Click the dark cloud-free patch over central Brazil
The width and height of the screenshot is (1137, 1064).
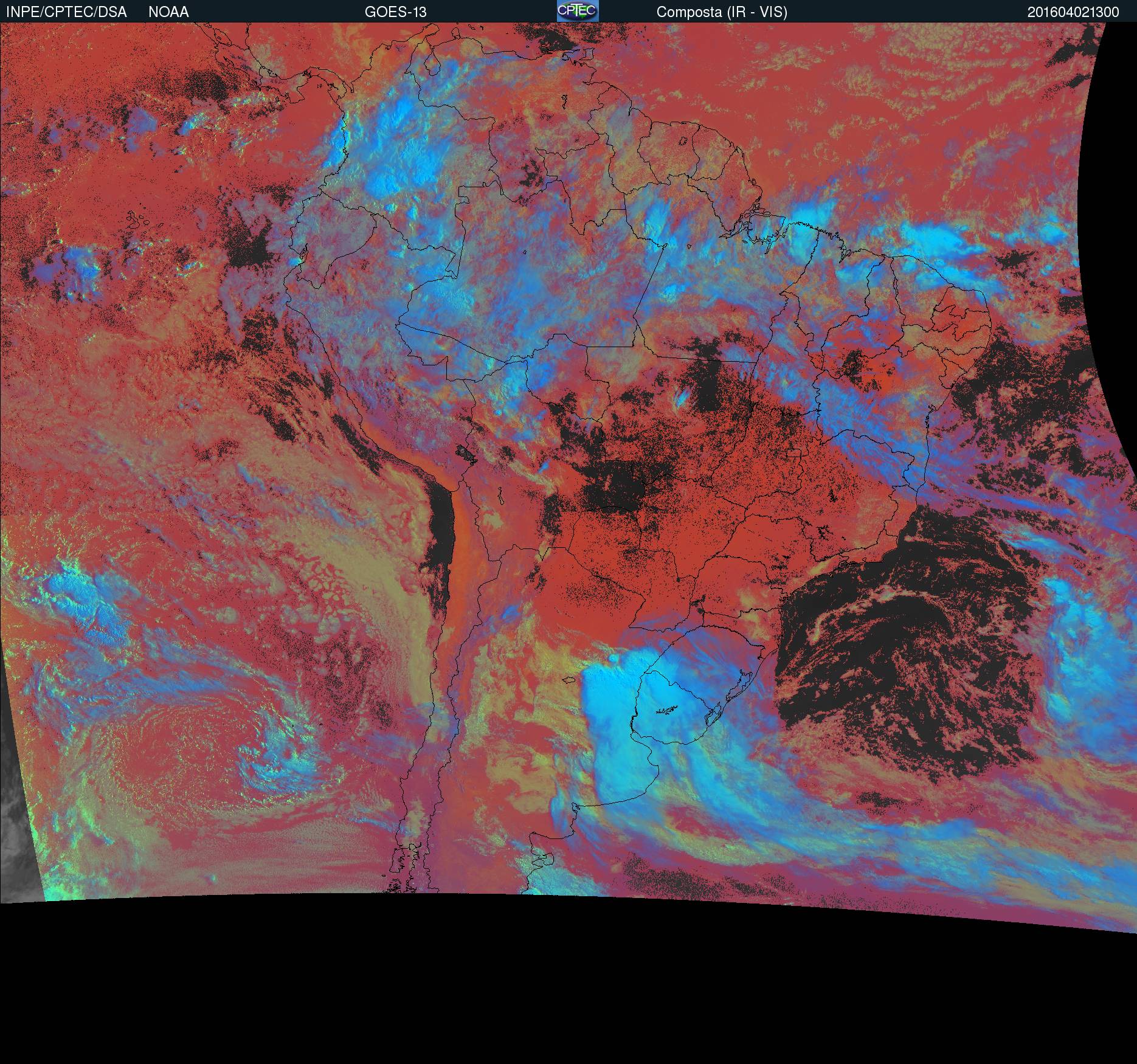(620, 480)
